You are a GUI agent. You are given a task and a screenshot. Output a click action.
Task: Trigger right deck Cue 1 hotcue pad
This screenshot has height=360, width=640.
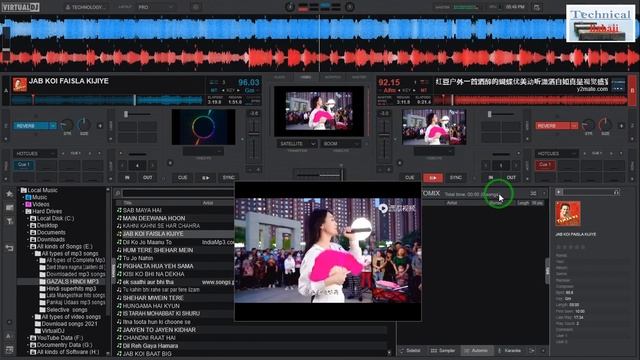545,165
